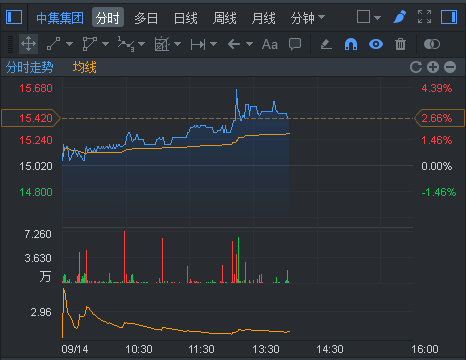The image size is (466, 360).
Task: Click the 7.260 volume axis label
Action: point(38,234)
